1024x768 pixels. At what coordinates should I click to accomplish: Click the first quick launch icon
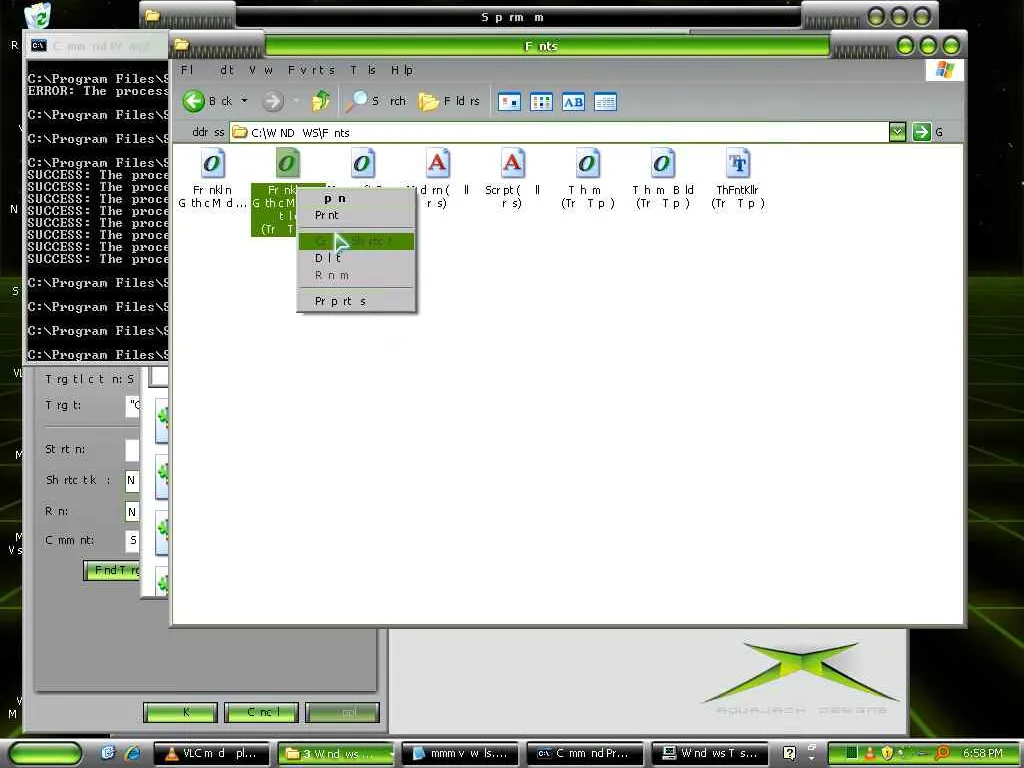coord(108,754)
